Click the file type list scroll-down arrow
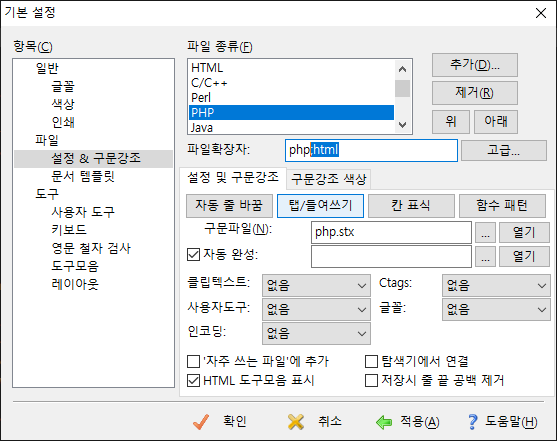 (x=402, y=125)
